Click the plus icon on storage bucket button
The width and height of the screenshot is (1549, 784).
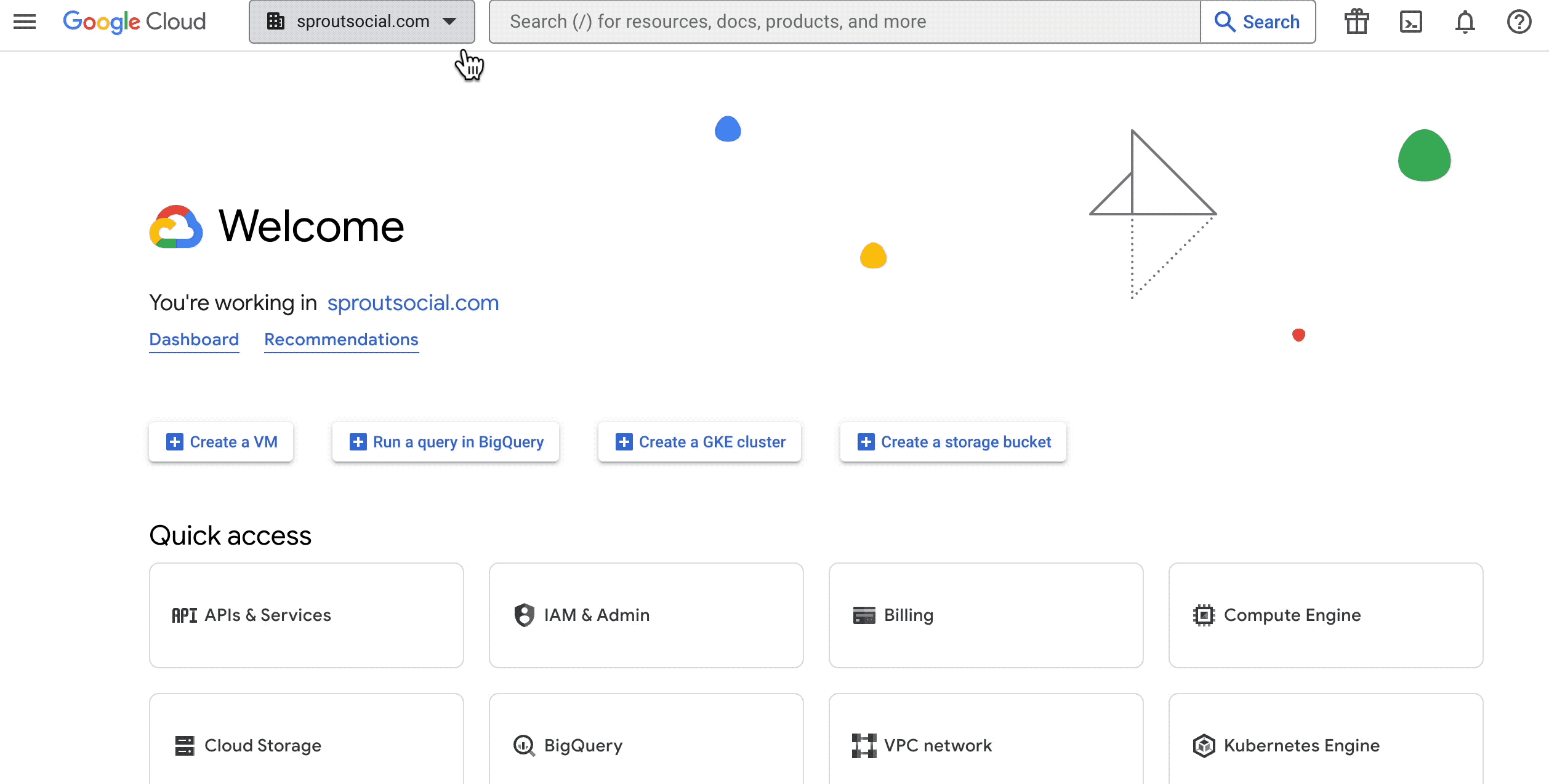pyautogui.click(x=866, y=442)
